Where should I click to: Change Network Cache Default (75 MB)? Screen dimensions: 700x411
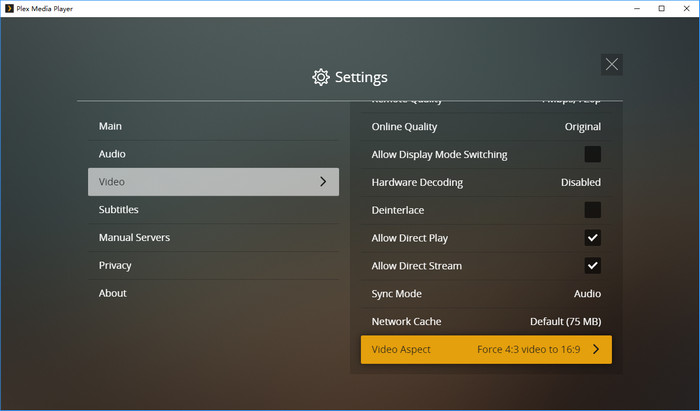coord(565,321)
